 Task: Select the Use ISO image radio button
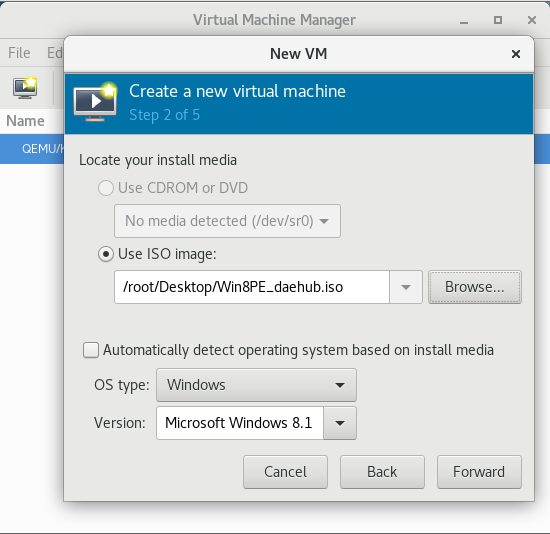106,254
